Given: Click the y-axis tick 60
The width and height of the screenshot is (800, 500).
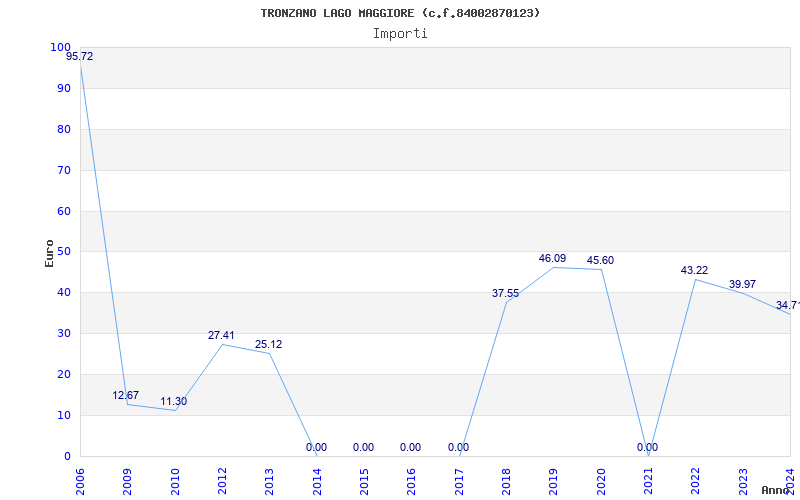Looking at the screenshot, I should coord(64,211).
